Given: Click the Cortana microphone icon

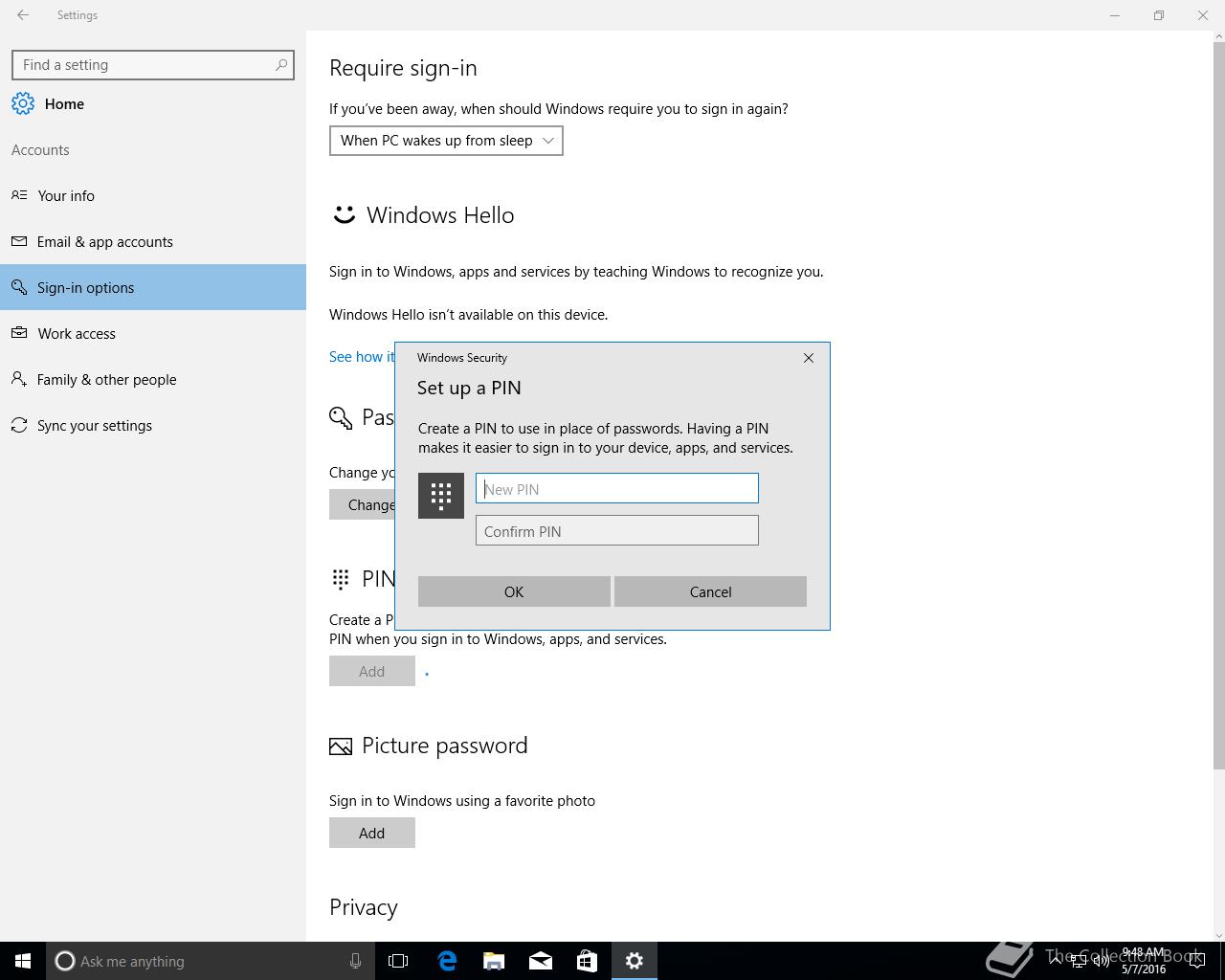Looking at the screenshot, I should click(355, 961).
